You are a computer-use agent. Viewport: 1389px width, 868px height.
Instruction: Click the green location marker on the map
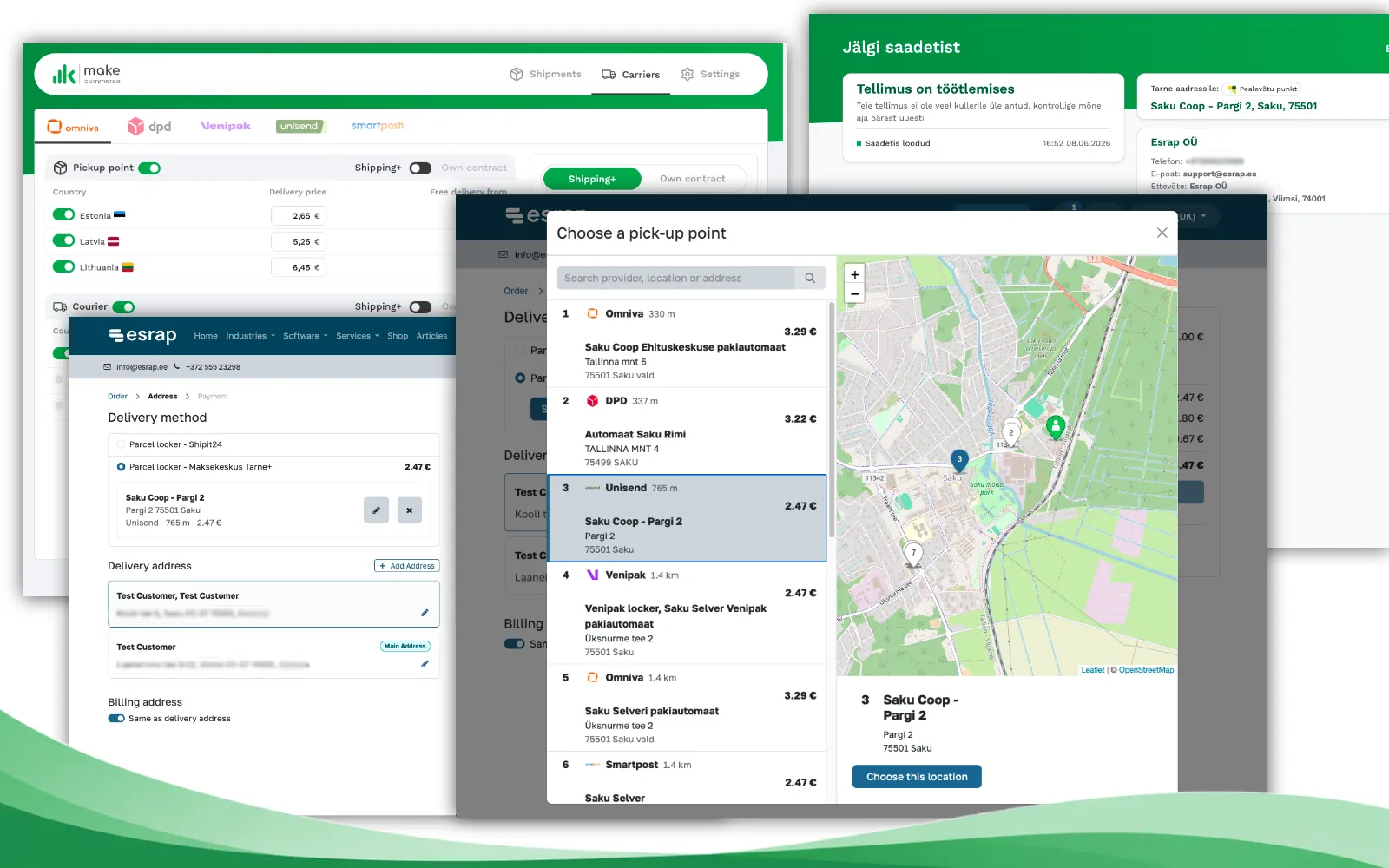[x=1056, y=426]
